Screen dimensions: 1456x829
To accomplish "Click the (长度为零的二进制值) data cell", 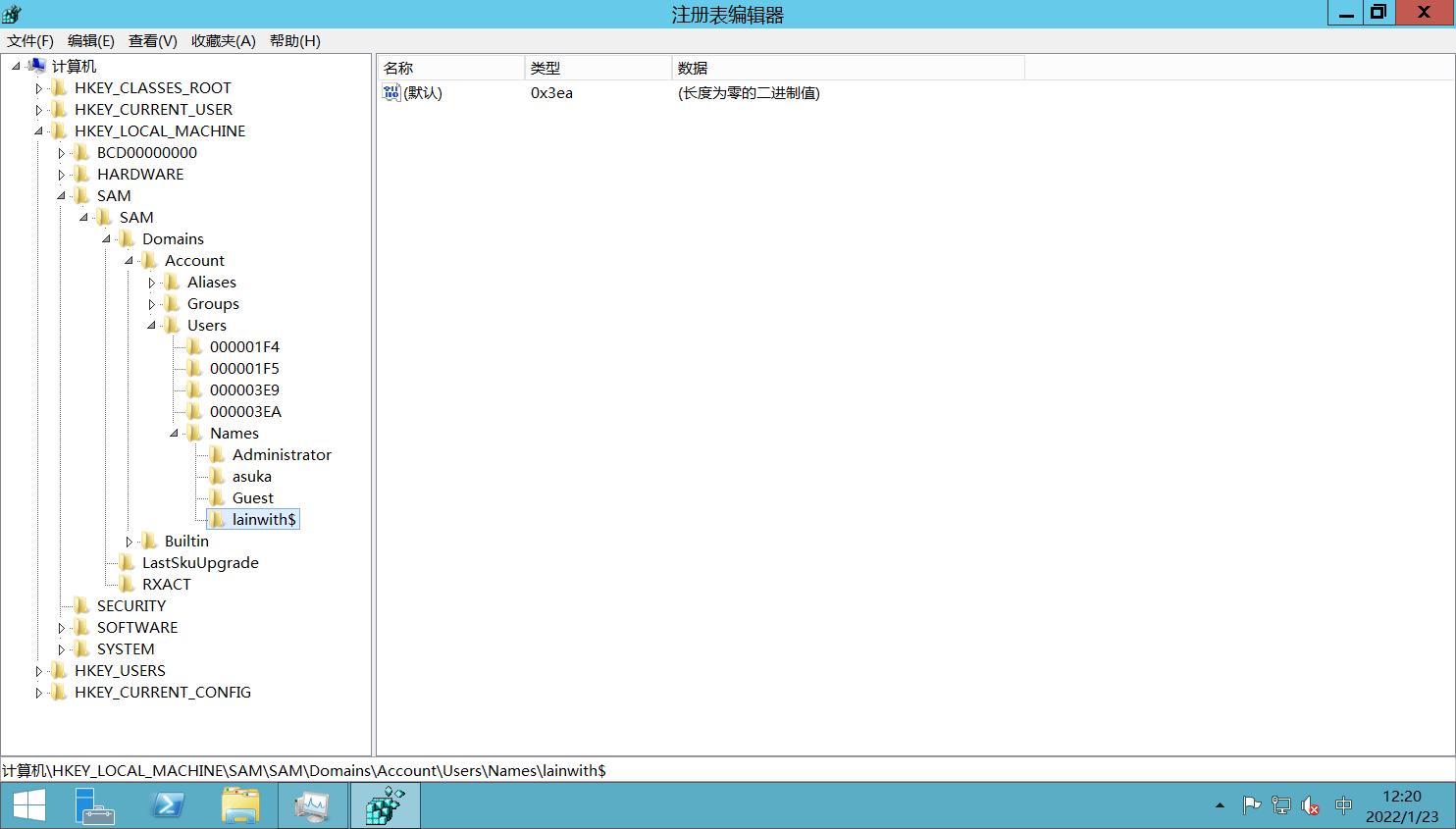I will pyautogui.click(x=749, y=92).
